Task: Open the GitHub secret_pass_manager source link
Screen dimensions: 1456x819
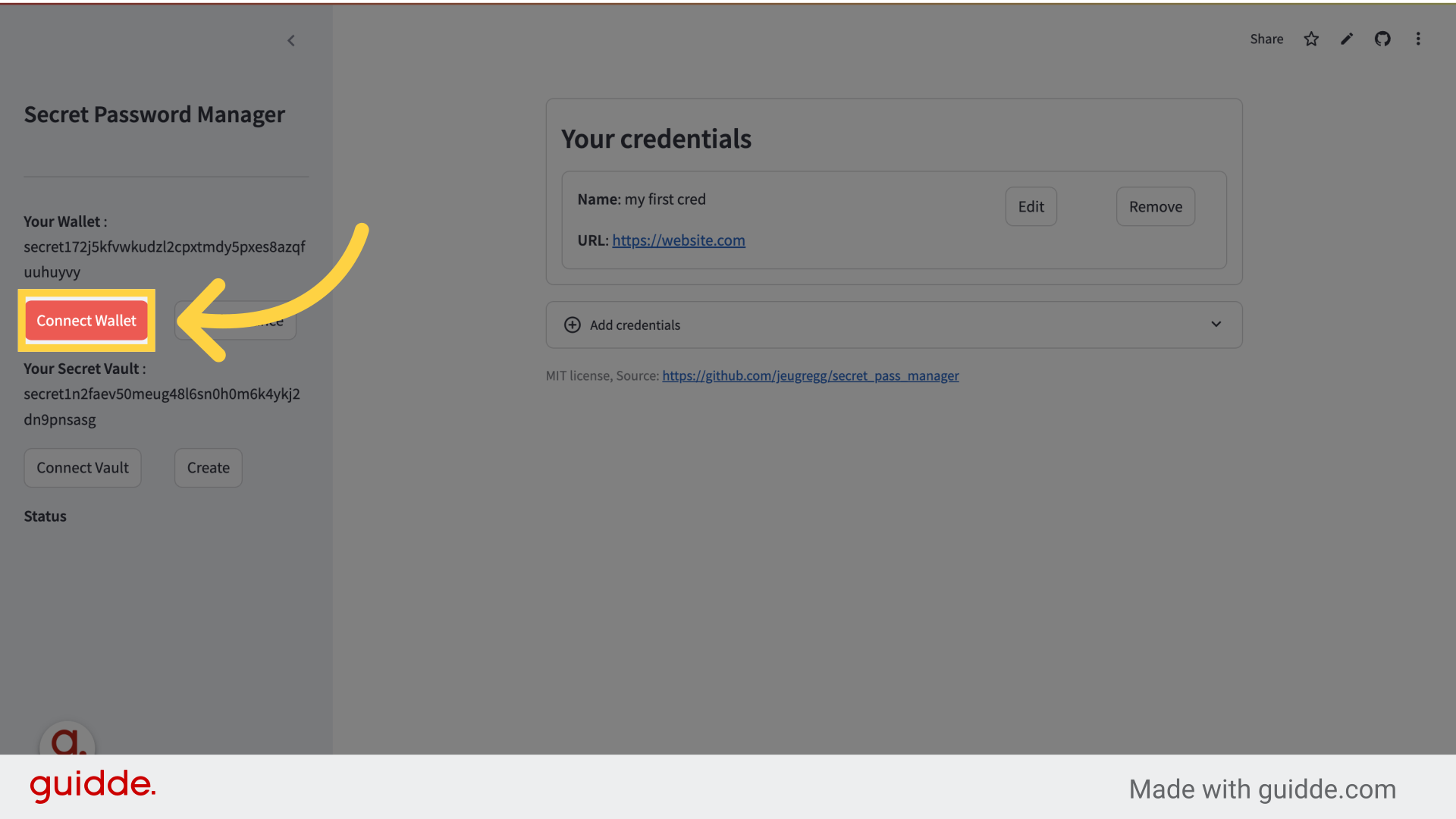Action: point(811,376)
